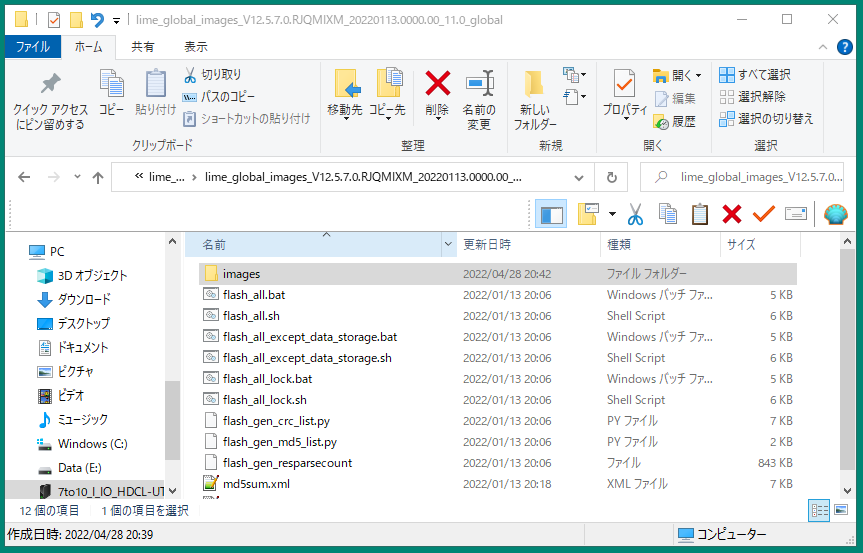Click the folder options toolbar icon
The height and width of the screenshot is (553, 863).
[588, 214]
